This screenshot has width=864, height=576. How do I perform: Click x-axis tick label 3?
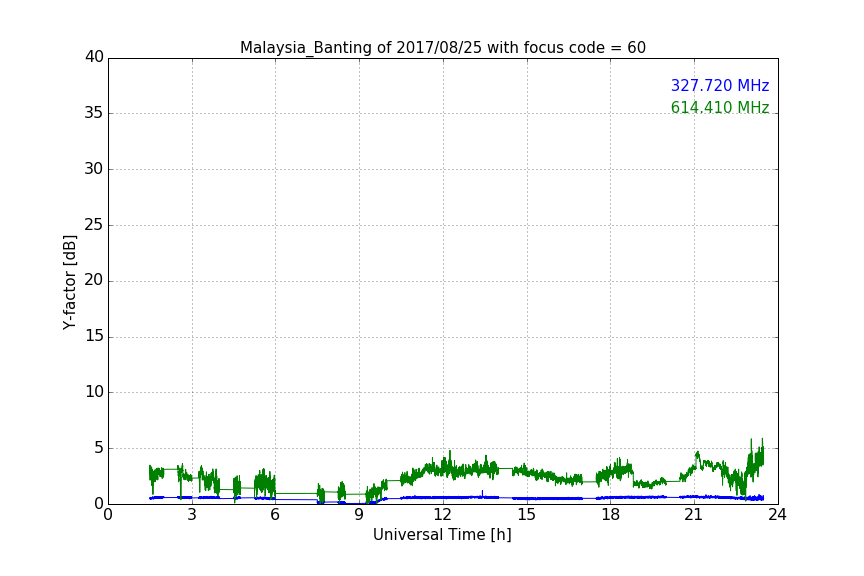tap(192, 515)
